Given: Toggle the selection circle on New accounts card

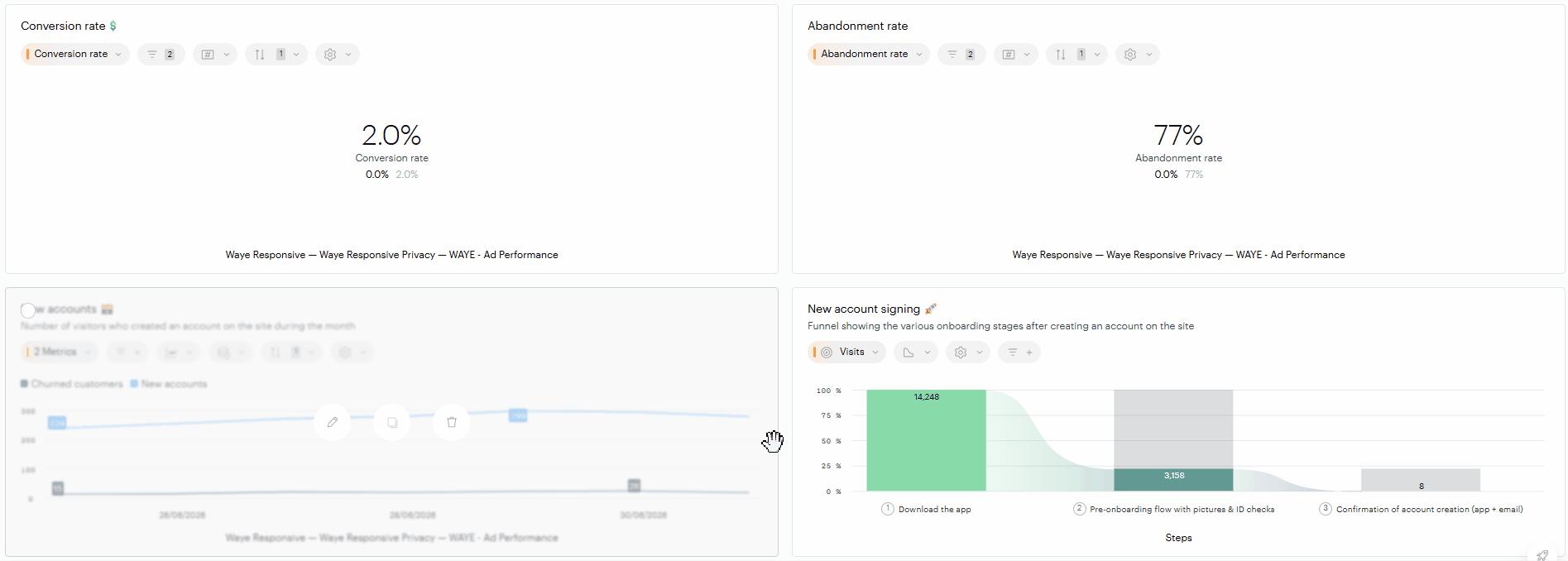Looking at the screenshot, I should point(28,310).
